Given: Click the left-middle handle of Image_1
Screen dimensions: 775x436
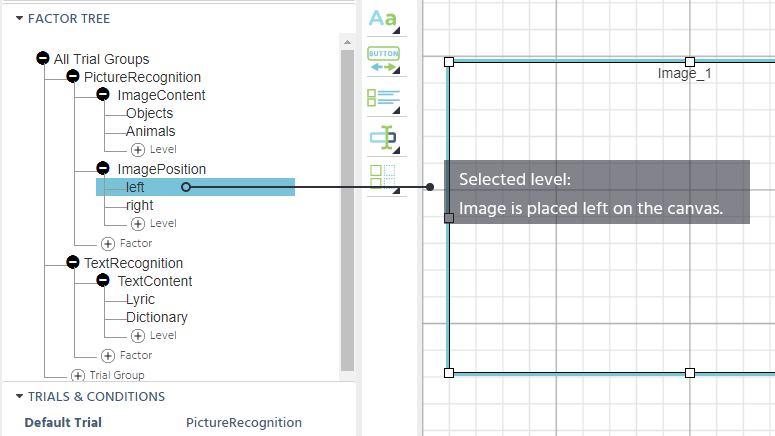Looking at the screenshot, I should (449, 218).
